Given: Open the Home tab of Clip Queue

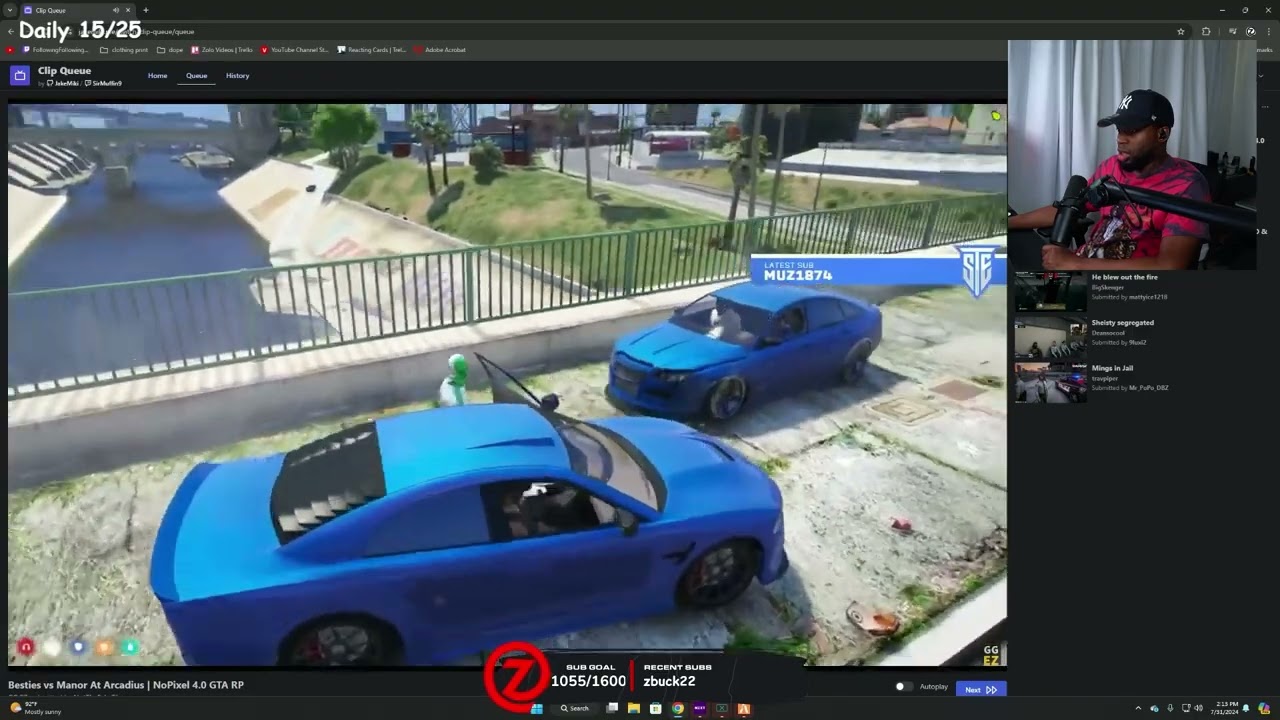Looking at the screenshot, I should click(x=158, y=76).
